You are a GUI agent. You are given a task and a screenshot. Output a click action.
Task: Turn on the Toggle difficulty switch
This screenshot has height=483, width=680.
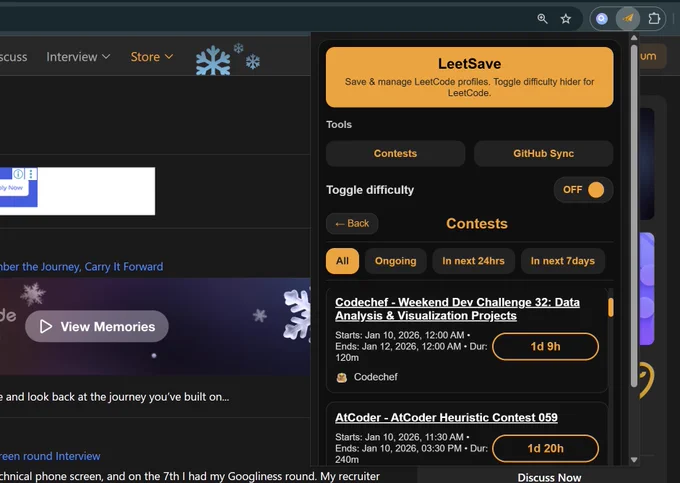point(583,190)
